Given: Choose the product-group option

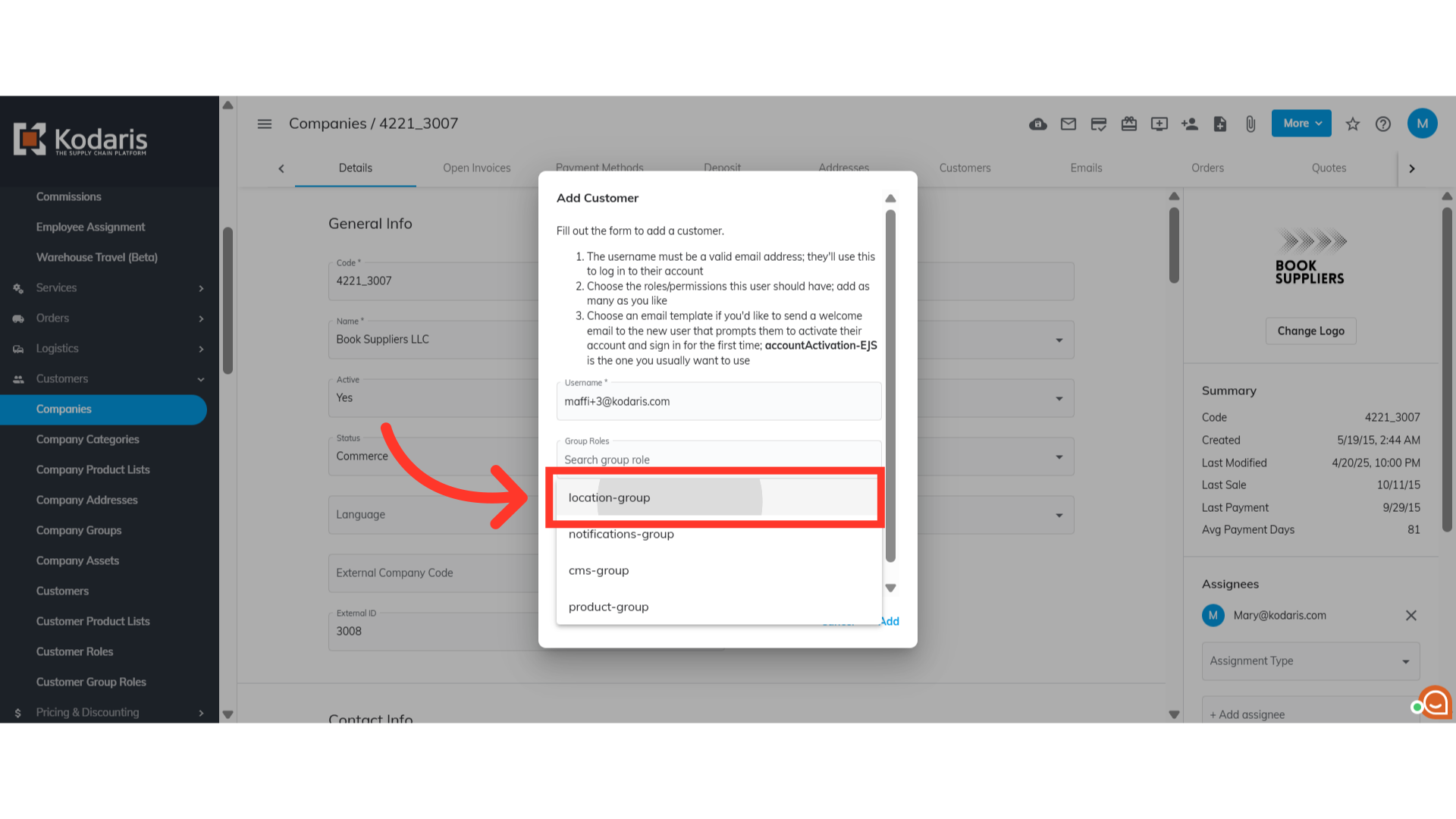Looking at the screenshot, I should (608, 607).
